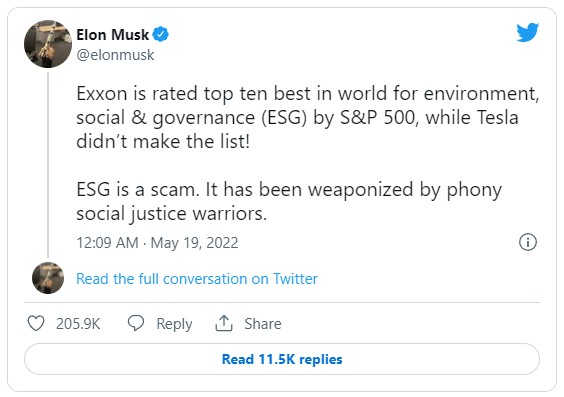564x397 pixels.
Task: Click the reply speech bubble icon
Action: tap(136, 323)
